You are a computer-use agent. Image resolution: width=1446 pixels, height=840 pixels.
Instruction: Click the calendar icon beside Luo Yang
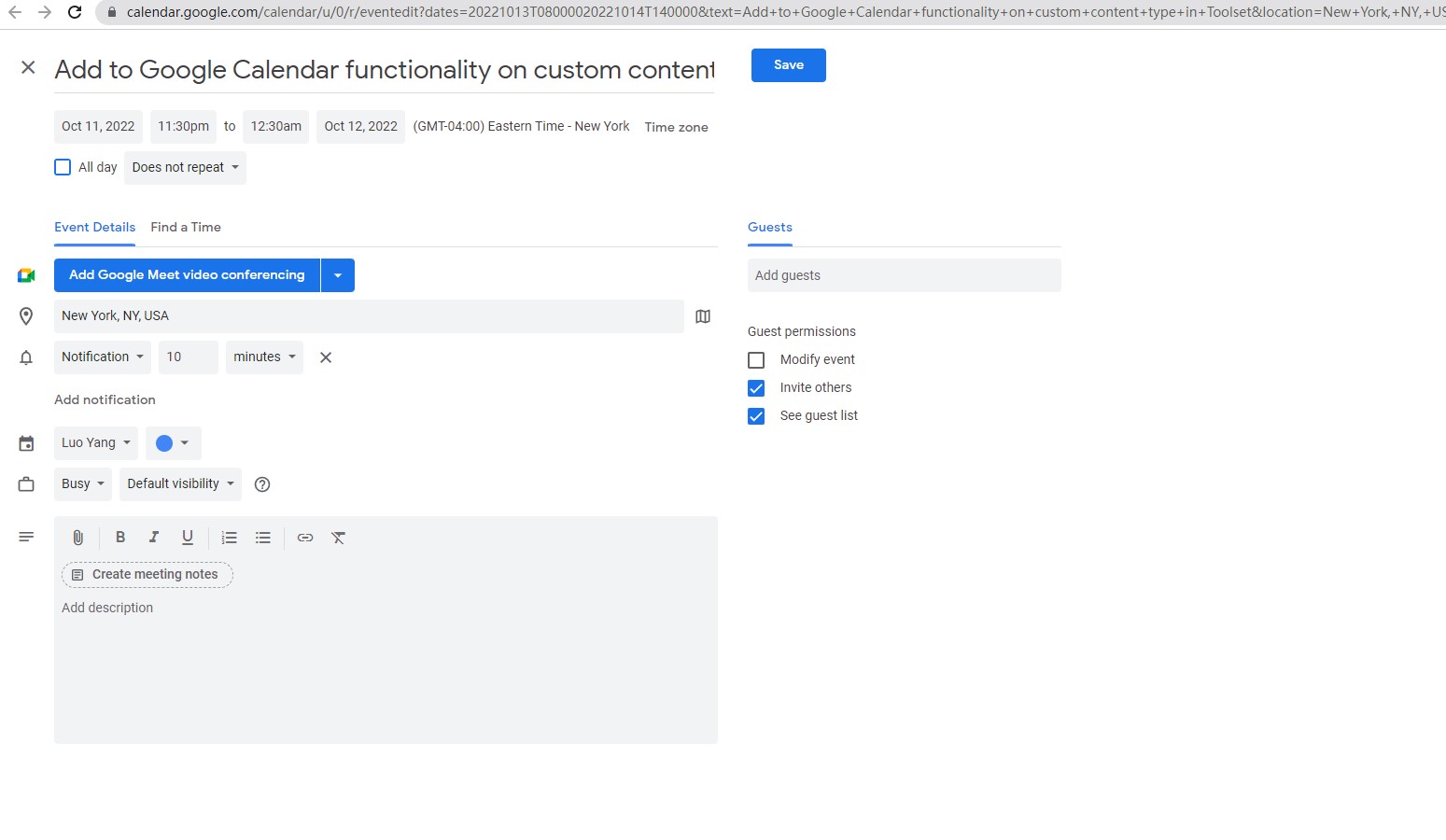[26, 443]
